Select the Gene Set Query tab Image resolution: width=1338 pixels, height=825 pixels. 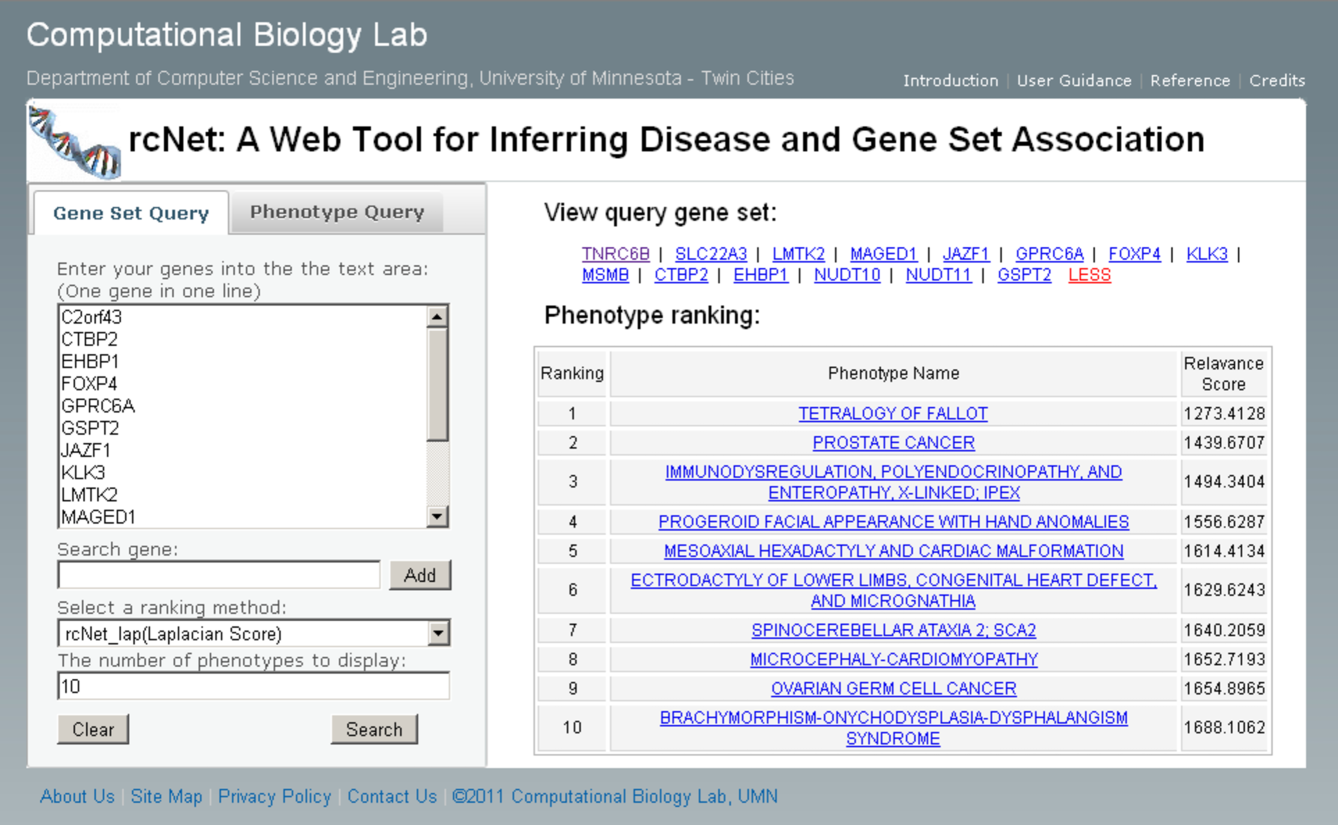pos(131,213)
